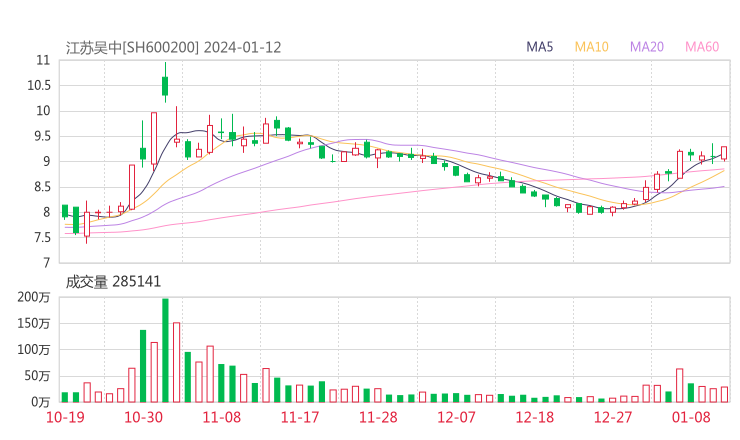740x440 pixels.
Task: Click the MA60 legend label
Action: click(x=702, y=47)
